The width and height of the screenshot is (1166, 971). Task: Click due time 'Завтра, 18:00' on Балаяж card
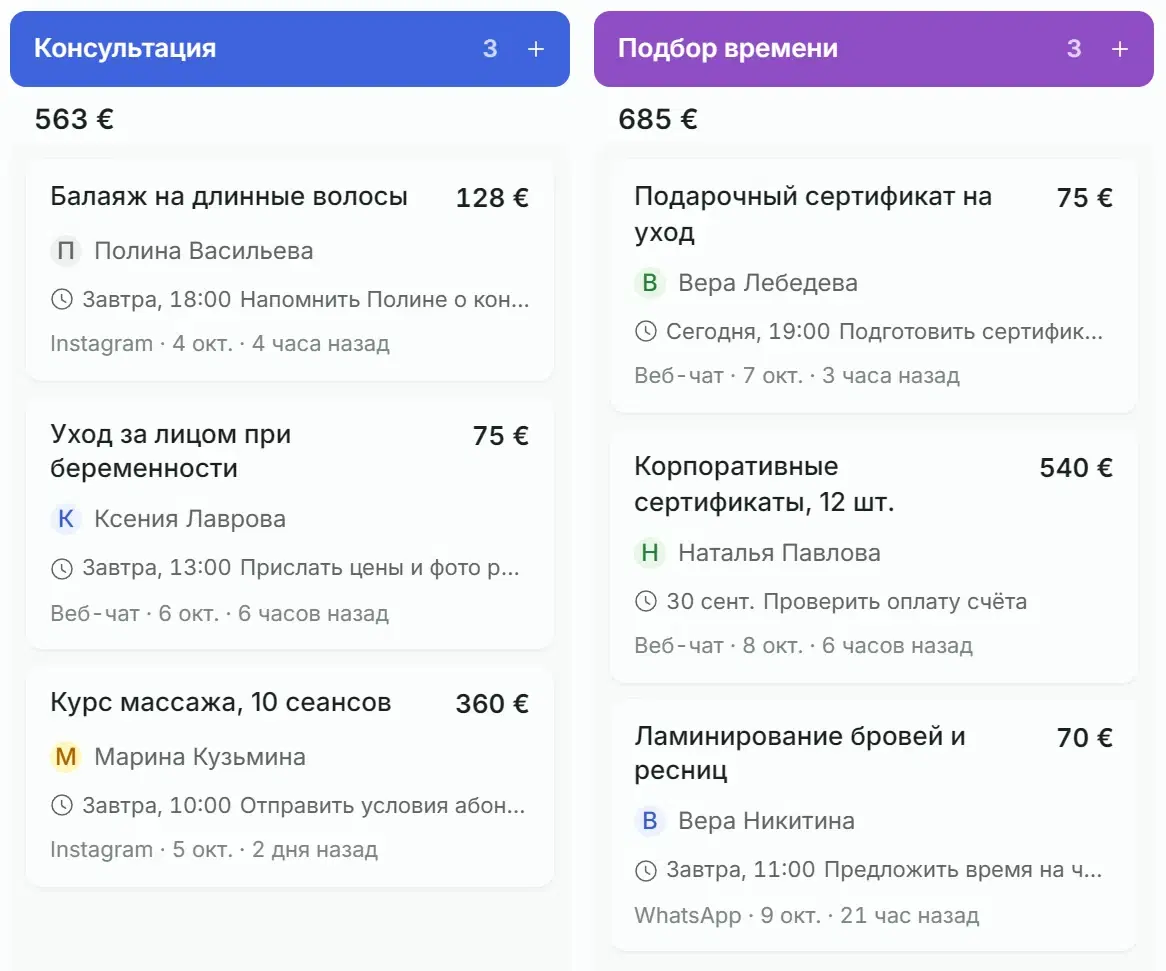tap(157, 300)
